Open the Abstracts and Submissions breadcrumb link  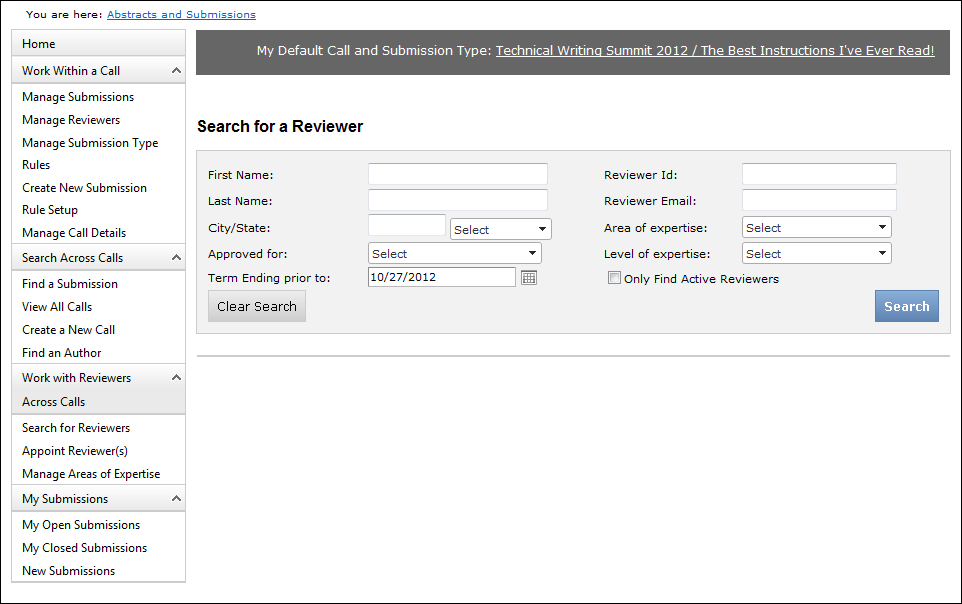pos(181,14)
